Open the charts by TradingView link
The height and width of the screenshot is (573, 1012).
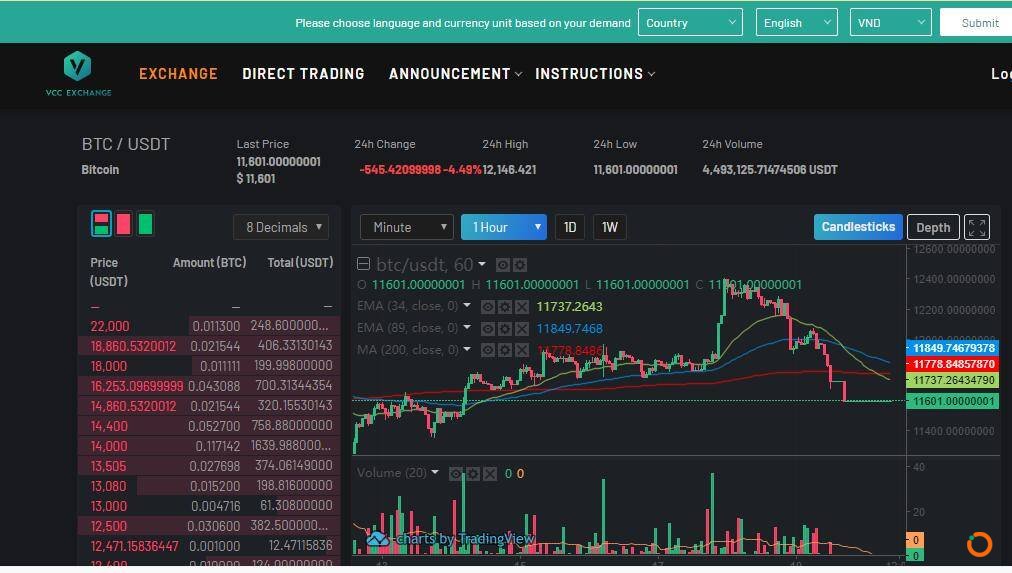click(x=465, y=539)
